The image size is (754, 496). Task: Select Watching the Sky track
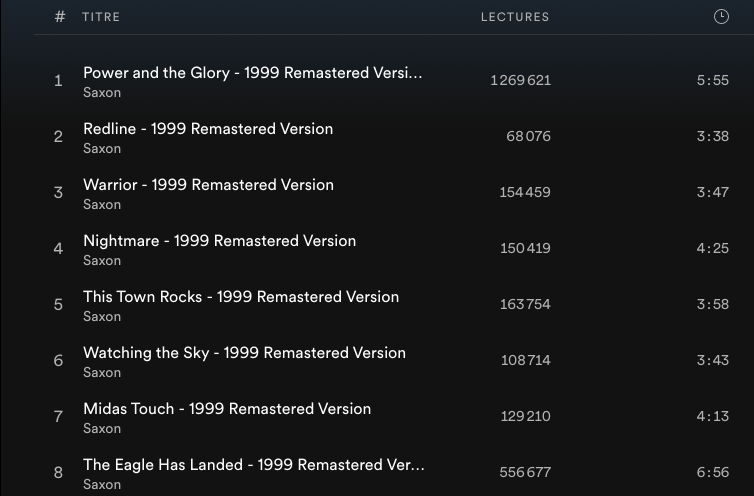click(244, 353)
